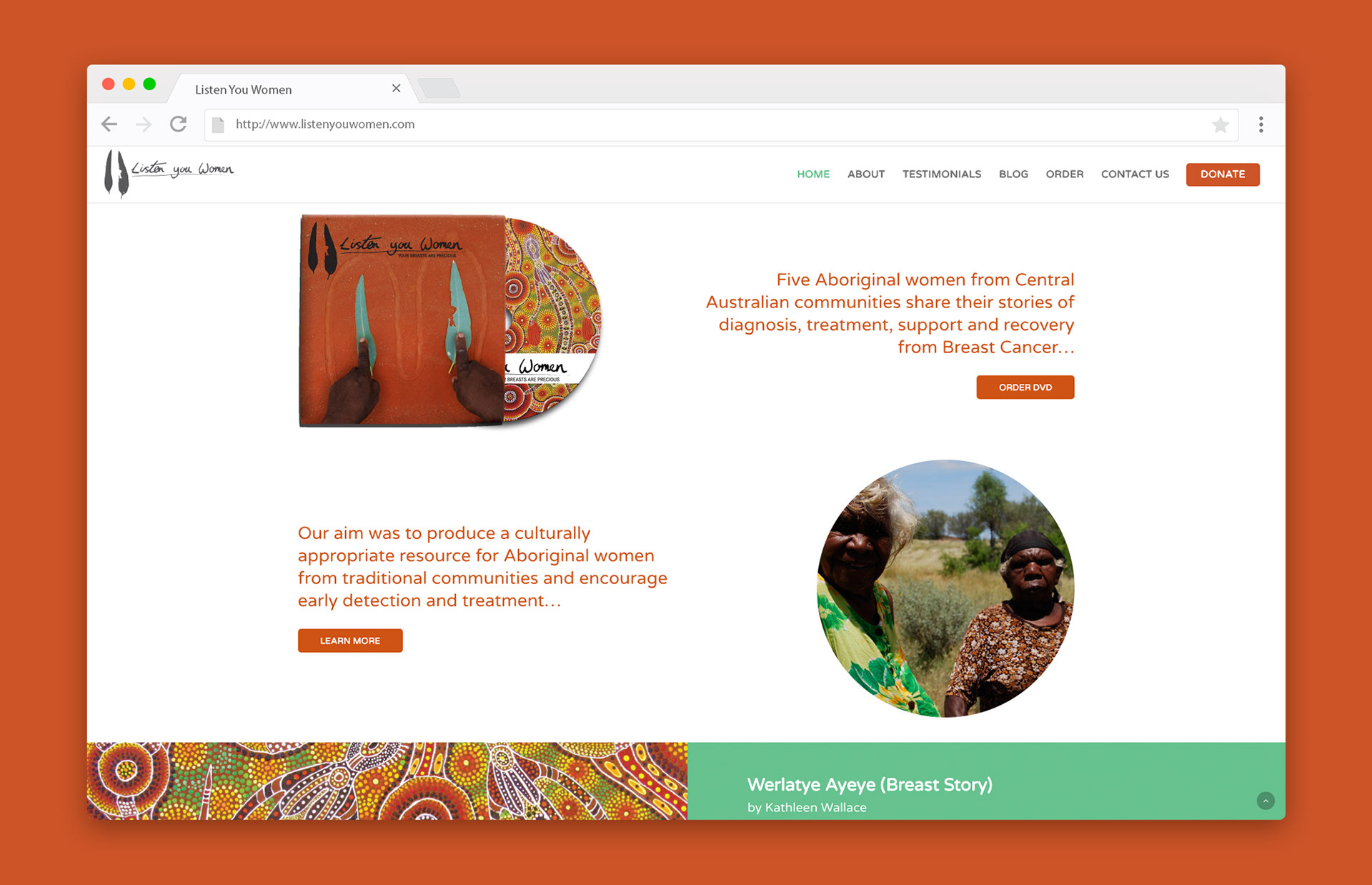This screenshot has width=1372, height=885.
Task: Click the DVD cover image
Action: [402, 321]
